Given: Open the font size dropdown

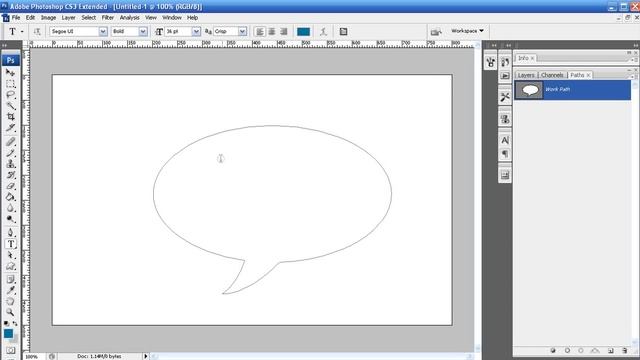Looking at the screenshot, I should point(196,31).
